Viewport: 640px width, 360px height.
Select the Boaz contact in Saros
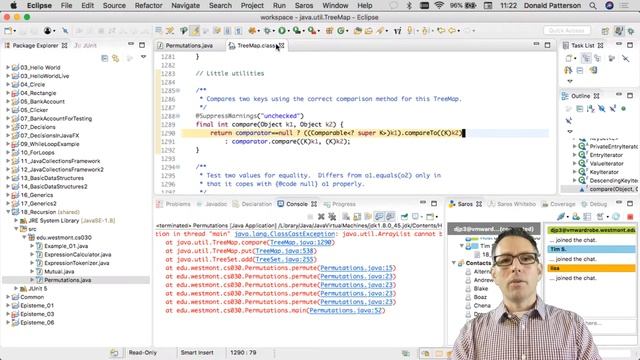tap(480, 297)
